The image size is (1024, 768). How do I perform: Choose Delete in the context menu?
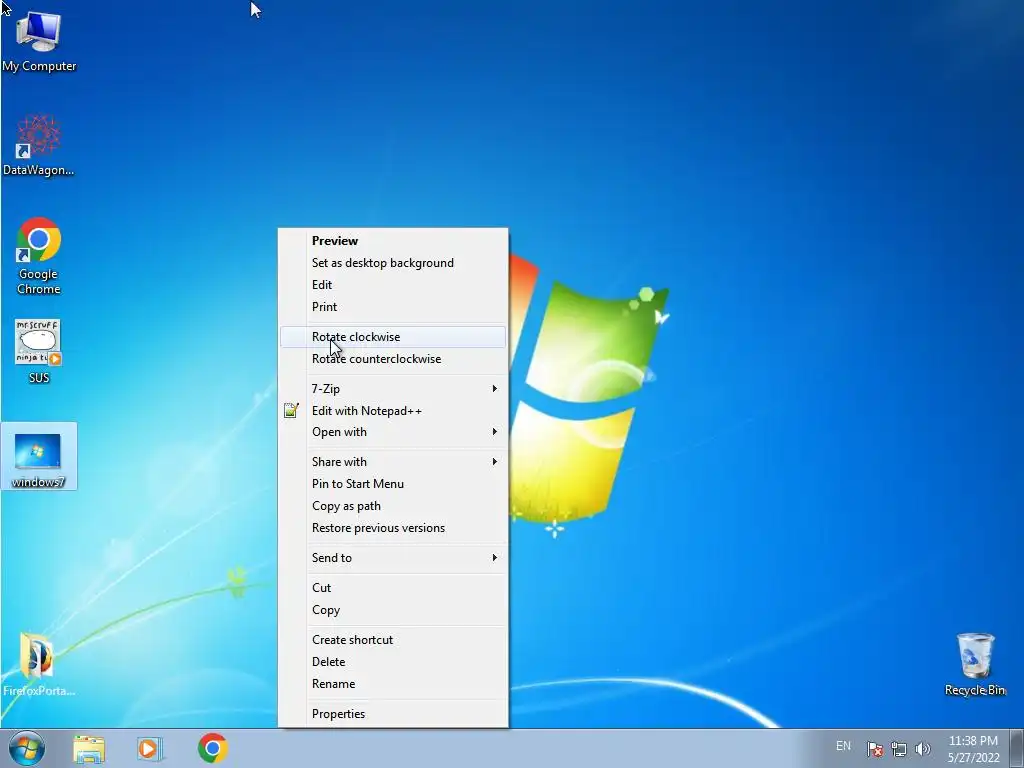393,662
